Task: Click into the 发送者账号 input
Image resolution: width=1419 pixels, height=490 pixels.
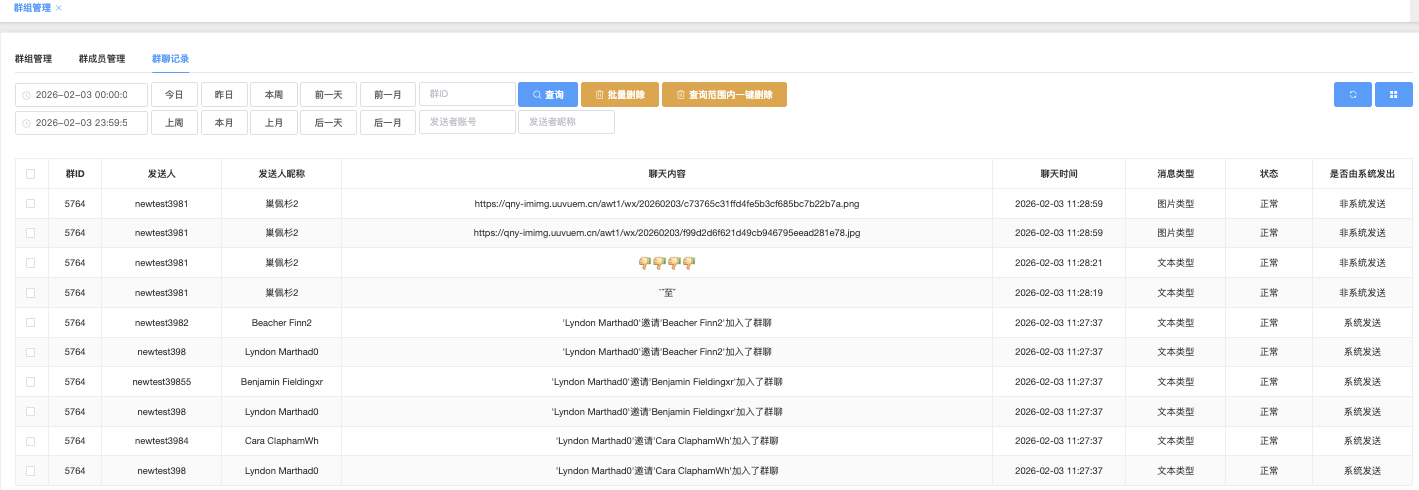Action: tap(467, 122)
